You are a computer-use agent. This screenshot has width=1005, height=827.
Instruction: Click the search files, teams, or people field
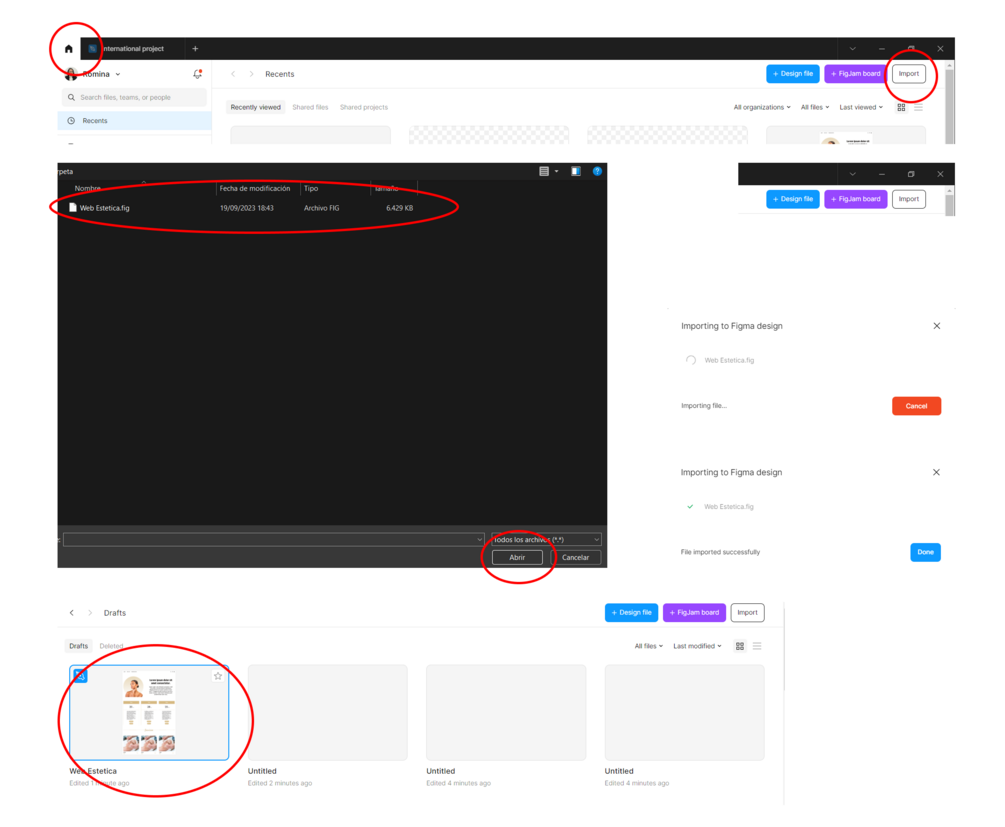pyautogui.click(x=135, y=97)
